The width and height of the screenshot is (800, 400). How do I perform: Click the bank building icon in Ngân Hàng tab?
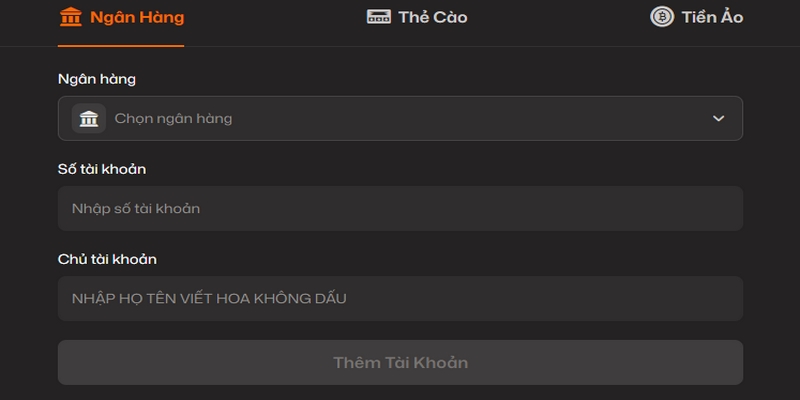(71, 17)
